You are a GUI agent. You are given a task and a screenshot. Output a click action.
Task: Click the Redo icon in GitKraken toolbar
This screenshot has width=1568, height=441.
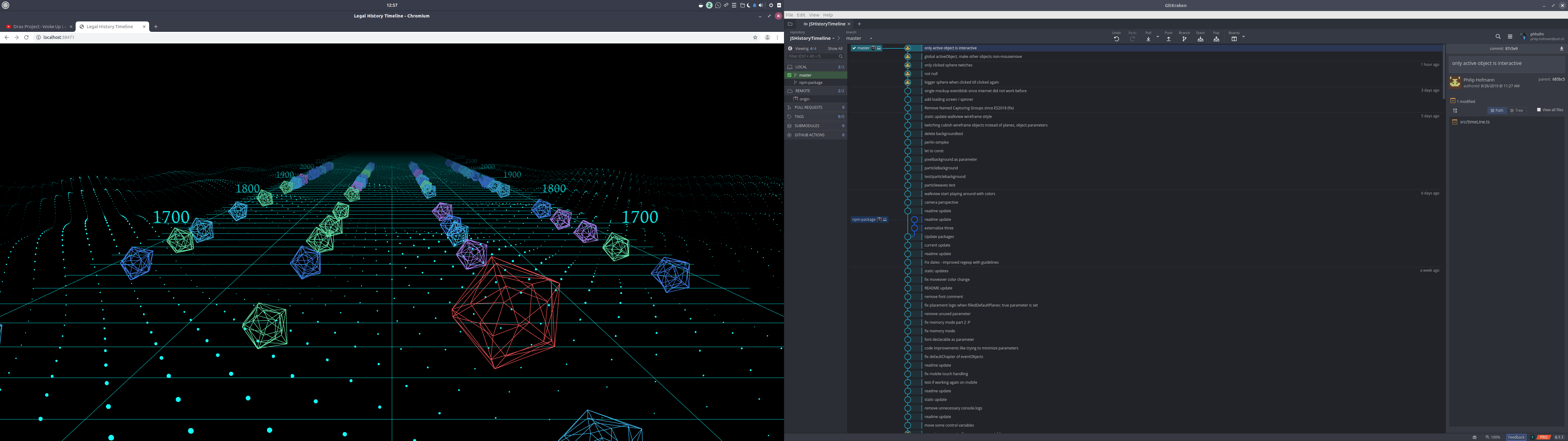coord(1132,39)
